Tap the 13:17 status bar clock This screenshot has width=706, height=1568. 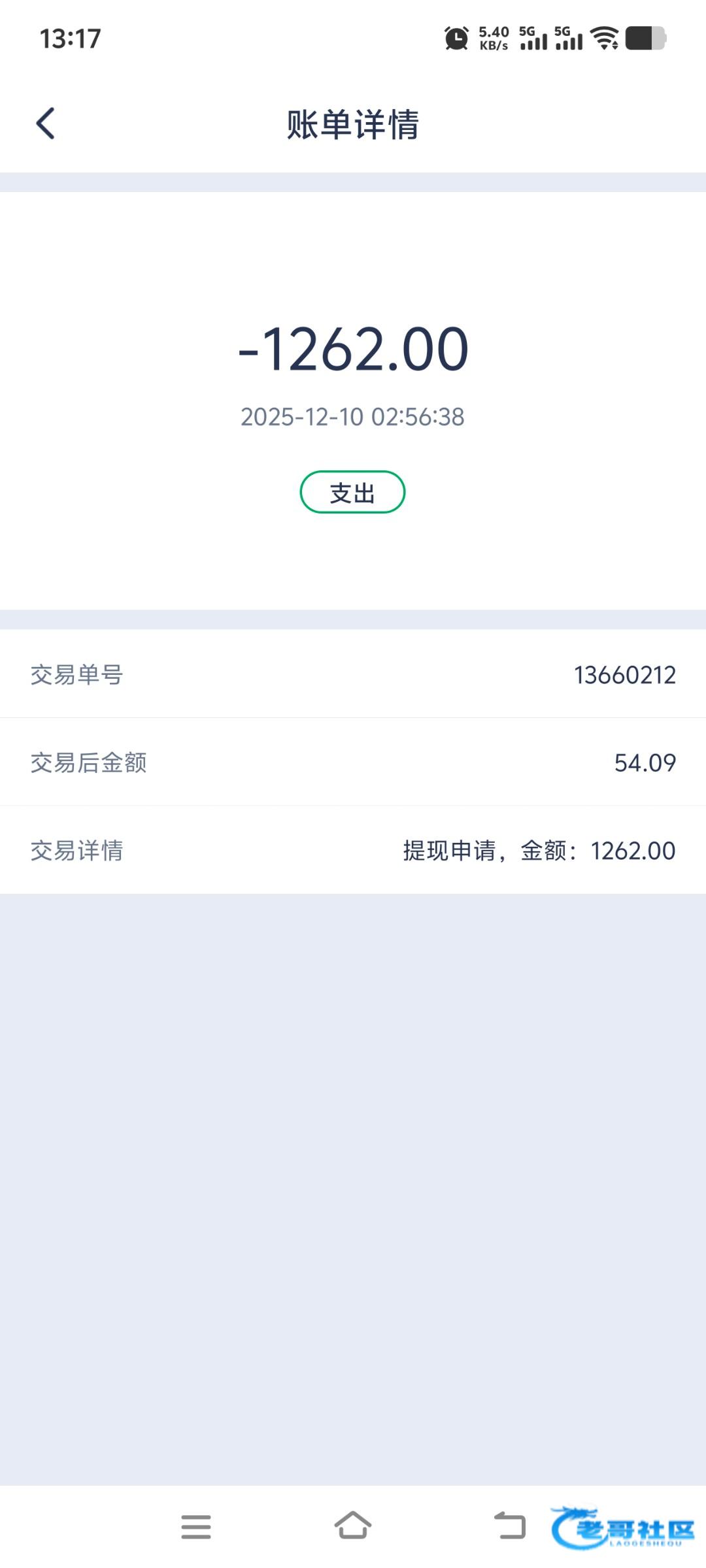[x=71, y=39]
